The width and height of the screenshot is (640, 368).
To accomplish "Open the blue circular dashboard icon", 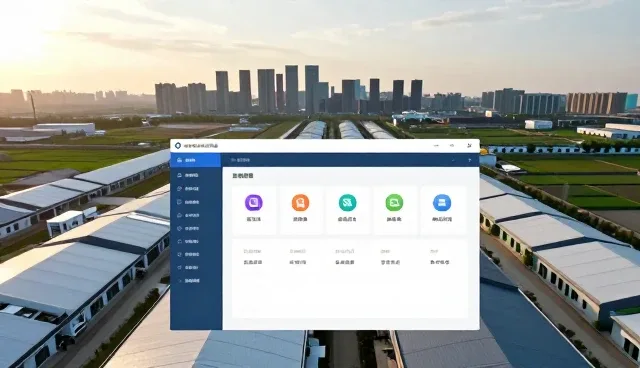I will (x=442, y=203).
